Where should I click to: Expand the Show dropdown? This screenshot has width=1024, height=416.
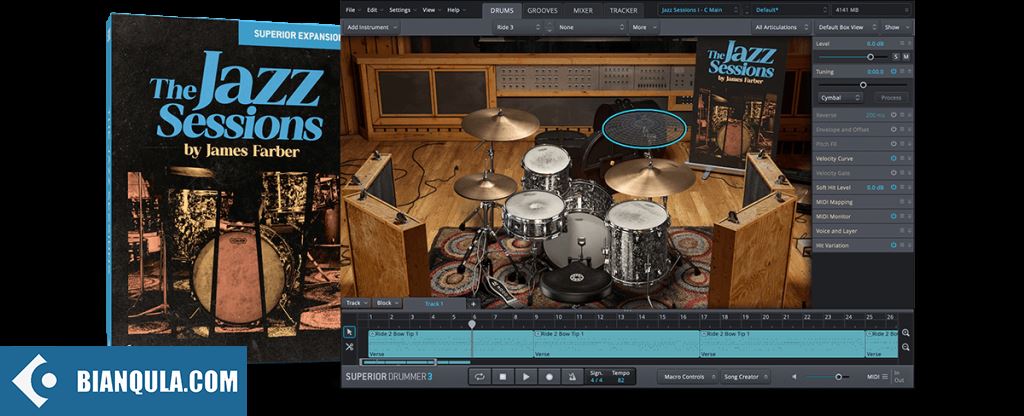pos(895,27)
